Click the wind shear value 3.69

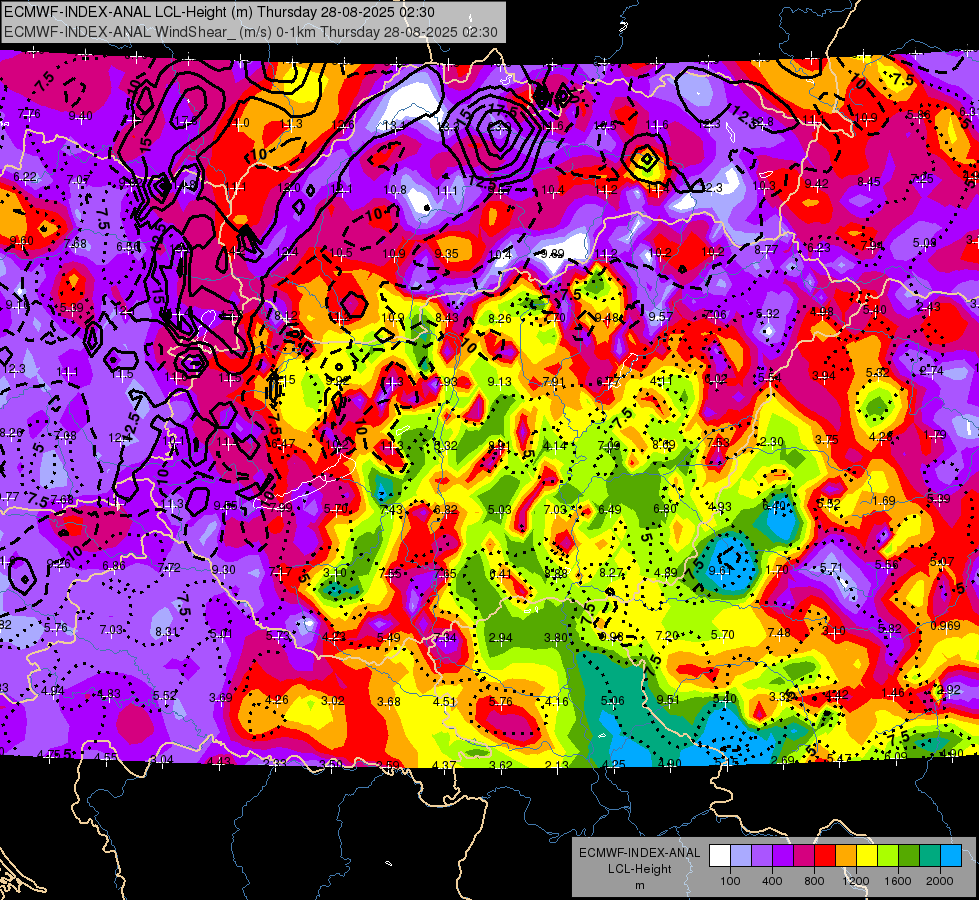220,698
